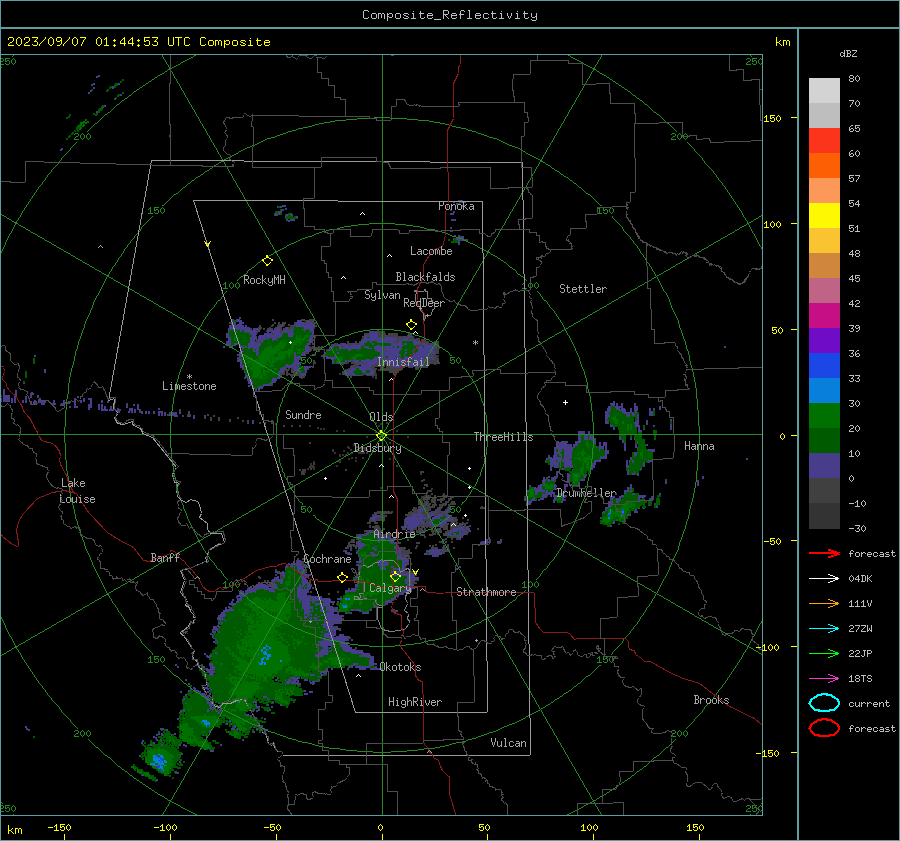Screen dimensions: 900x841
Task: Click the RedDeer city label
Action: (x=424, y=303)
